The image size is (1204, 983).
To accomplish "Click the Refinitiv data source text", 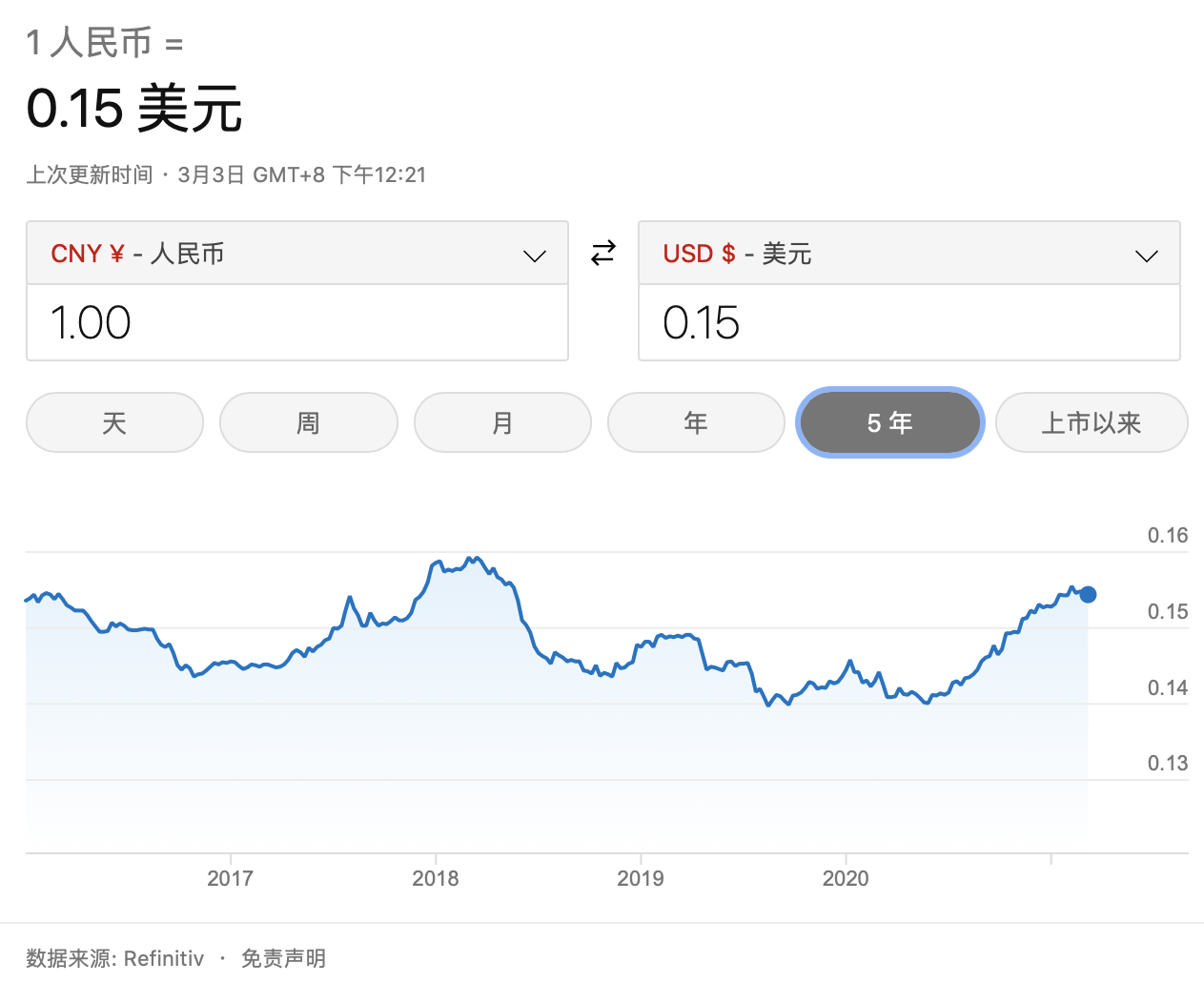I will click(x=164, y=958).
